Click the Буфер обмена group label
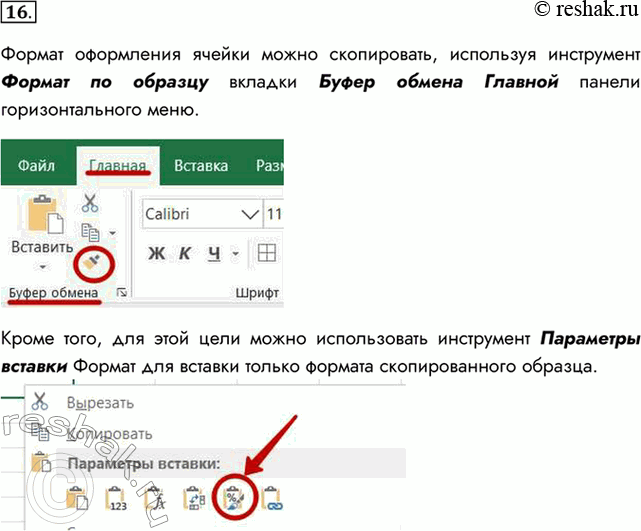The width and height of the screenshot is (641, 531). tap(54, 293)
